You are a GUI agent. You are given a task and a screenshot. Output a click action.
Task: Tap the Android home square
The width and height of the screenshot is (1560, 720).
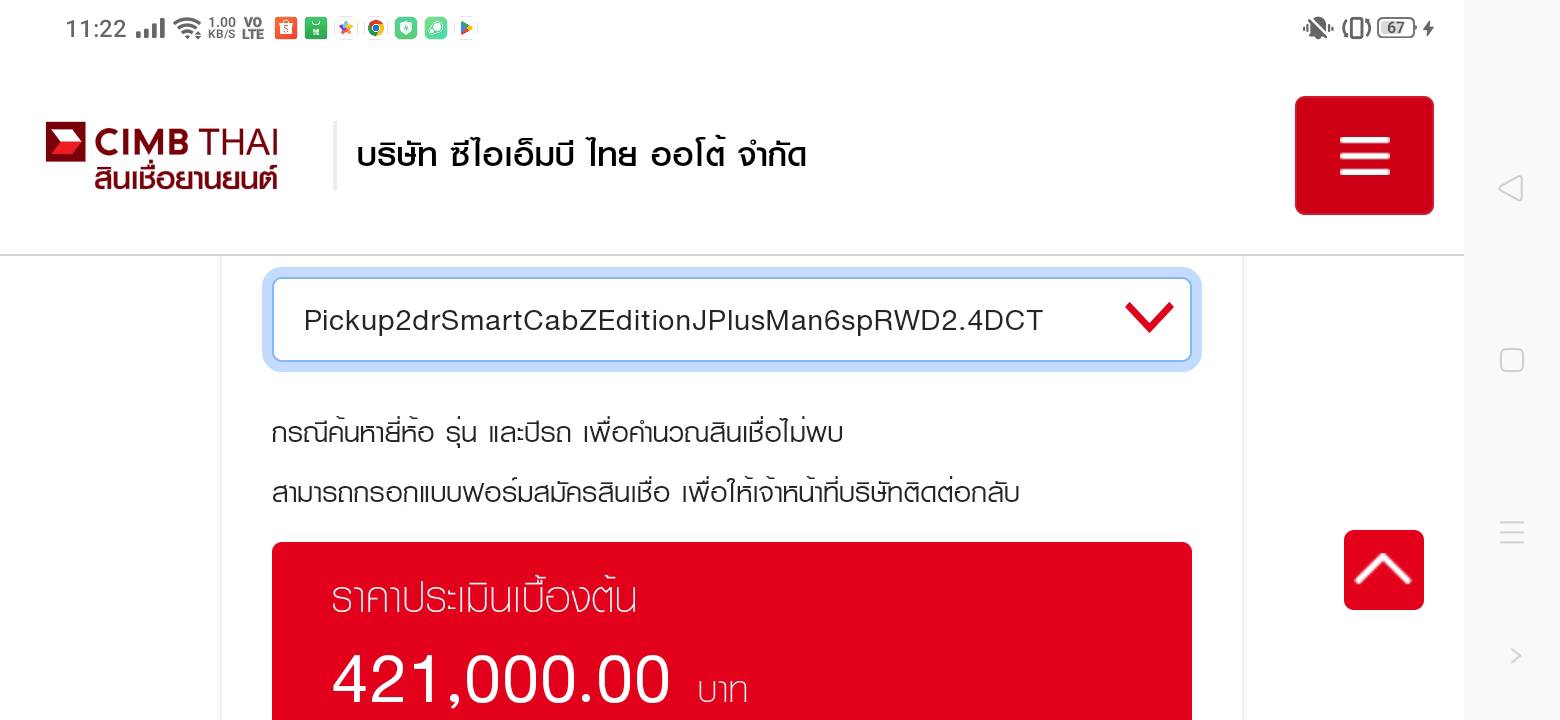[1512, 360]
